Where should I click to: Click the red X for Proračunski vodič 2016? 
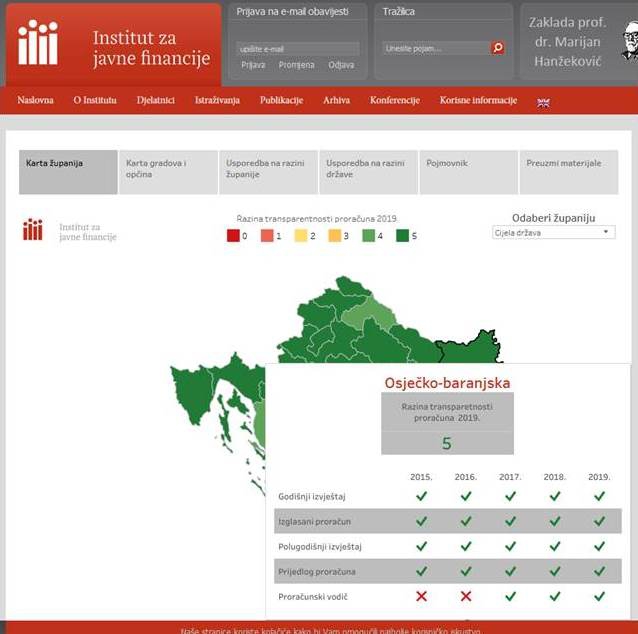click(x=466, y=596)
